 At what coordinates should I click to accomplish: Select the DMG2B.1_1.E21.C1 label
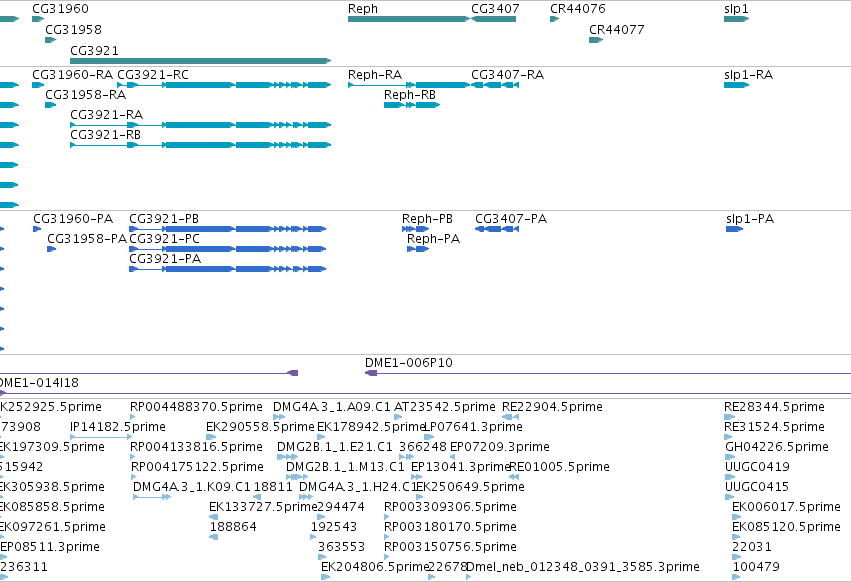click(334, 447)
